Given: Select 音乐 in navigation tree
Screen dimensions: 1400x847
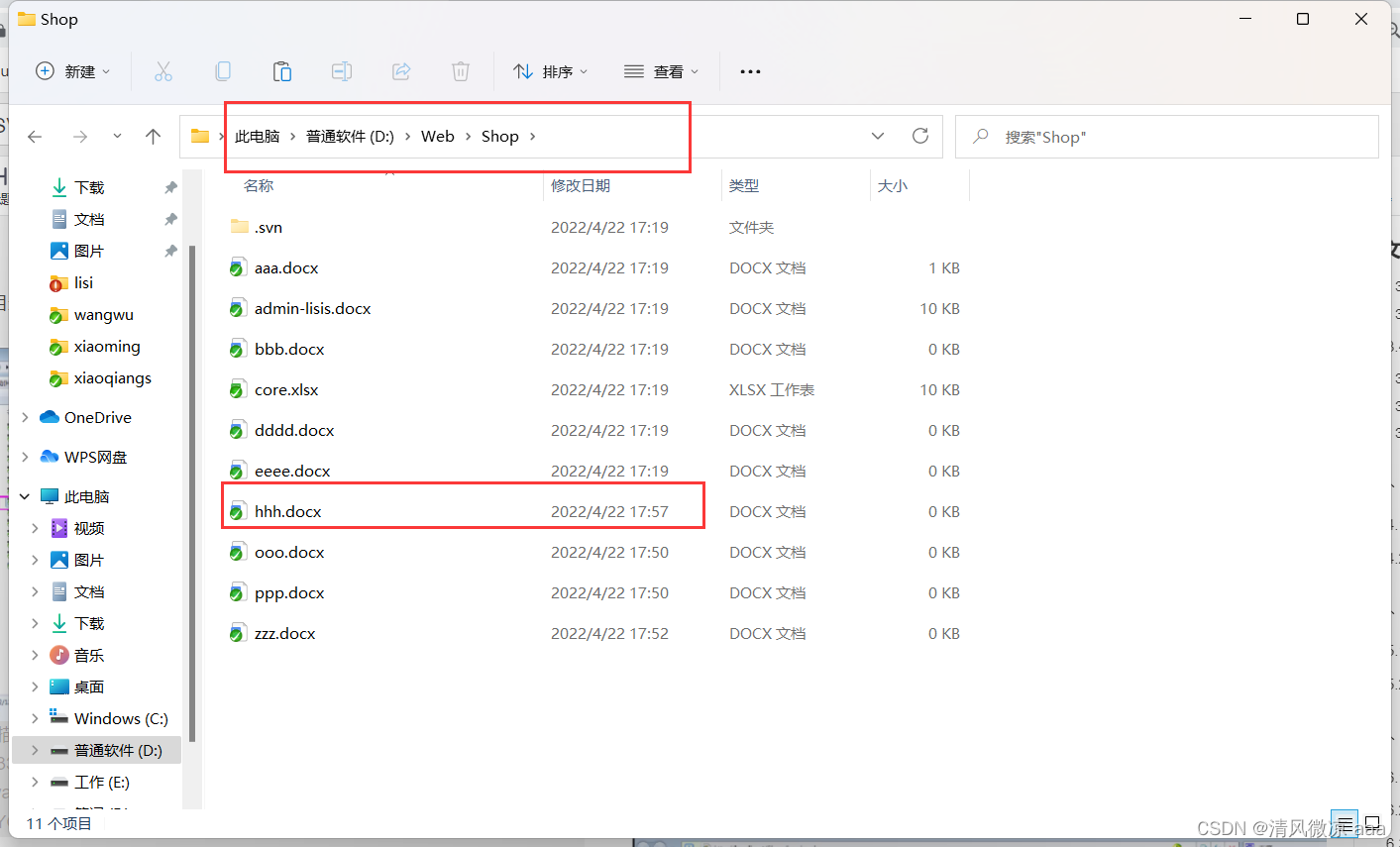Looking at the screenshot, I should pyautogui.click(x=77, y=655).
